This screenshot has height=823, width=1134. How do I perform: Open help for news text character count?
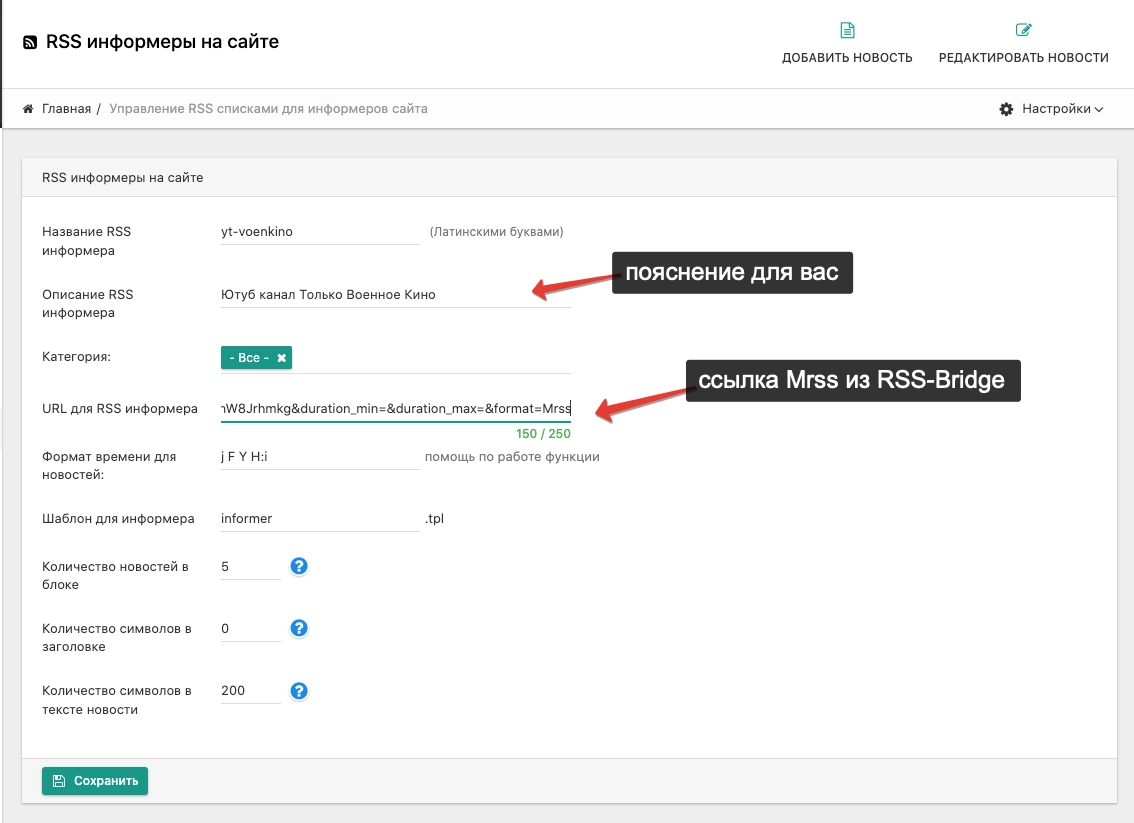pyautogui.click(x=298, y=690)
